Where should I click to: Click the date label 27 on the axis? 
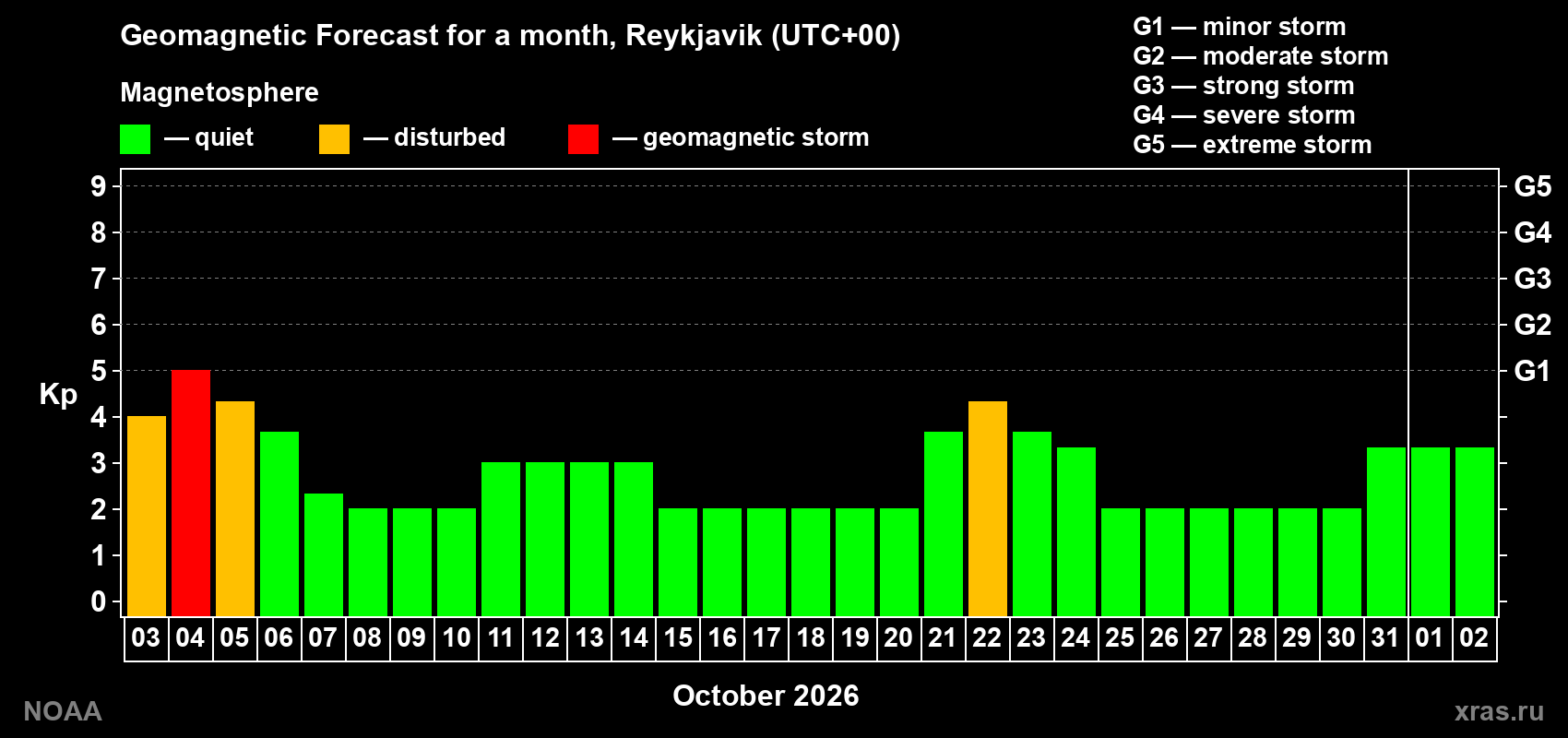point(1208,637)
